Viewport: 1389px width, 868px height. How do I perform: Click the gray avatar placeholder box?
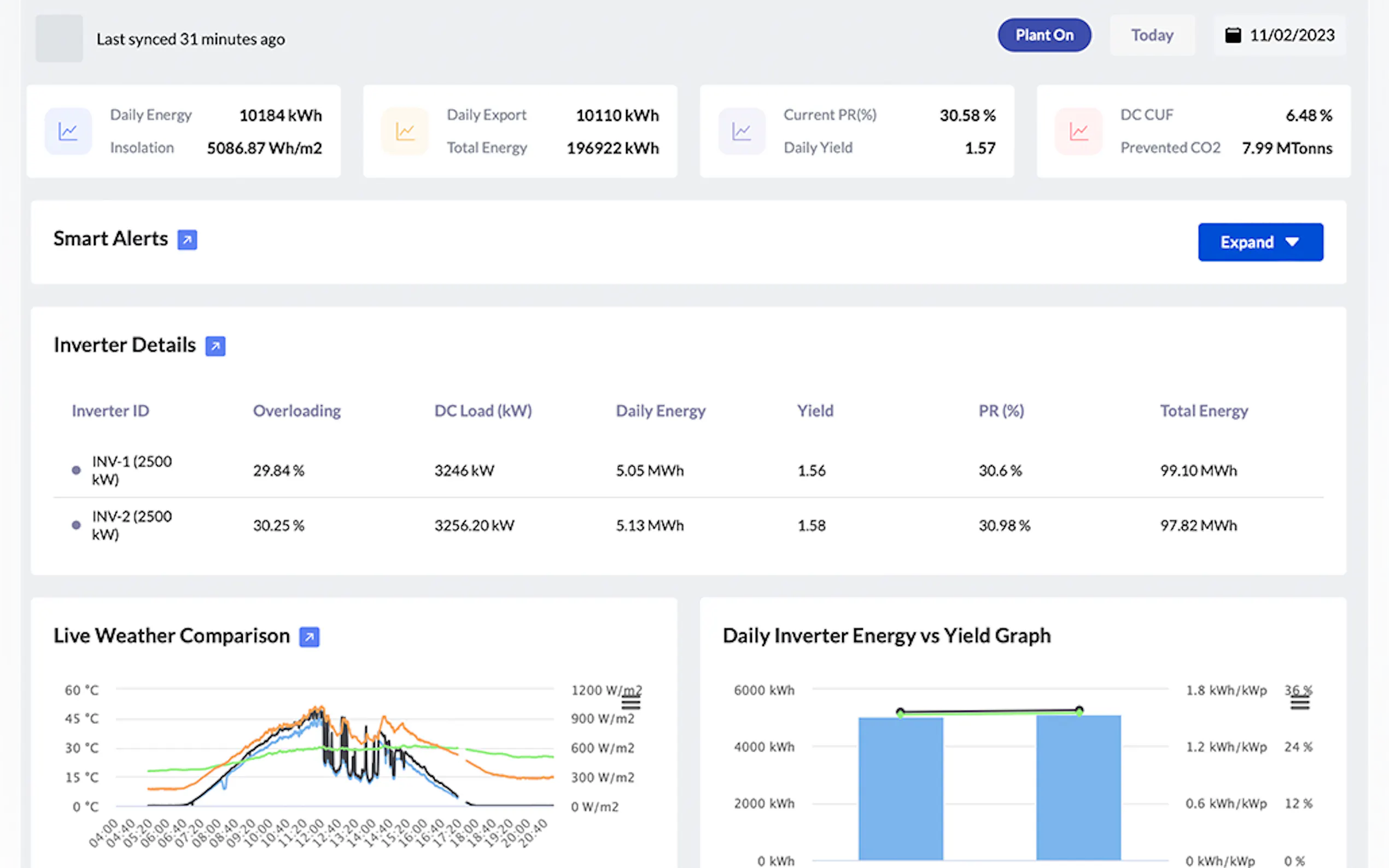pos(59,38)
